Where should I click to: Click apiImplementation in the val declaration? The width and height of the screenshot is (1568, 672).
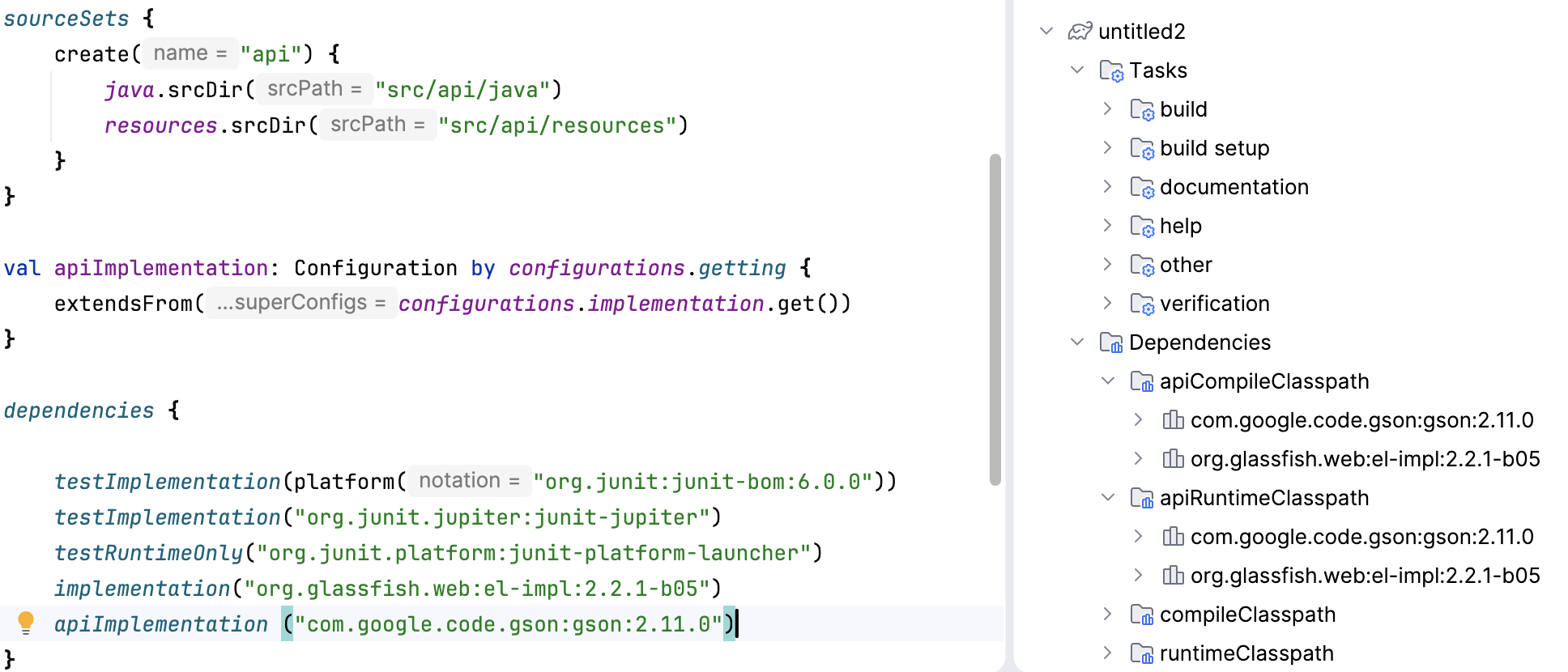point(161,268)
